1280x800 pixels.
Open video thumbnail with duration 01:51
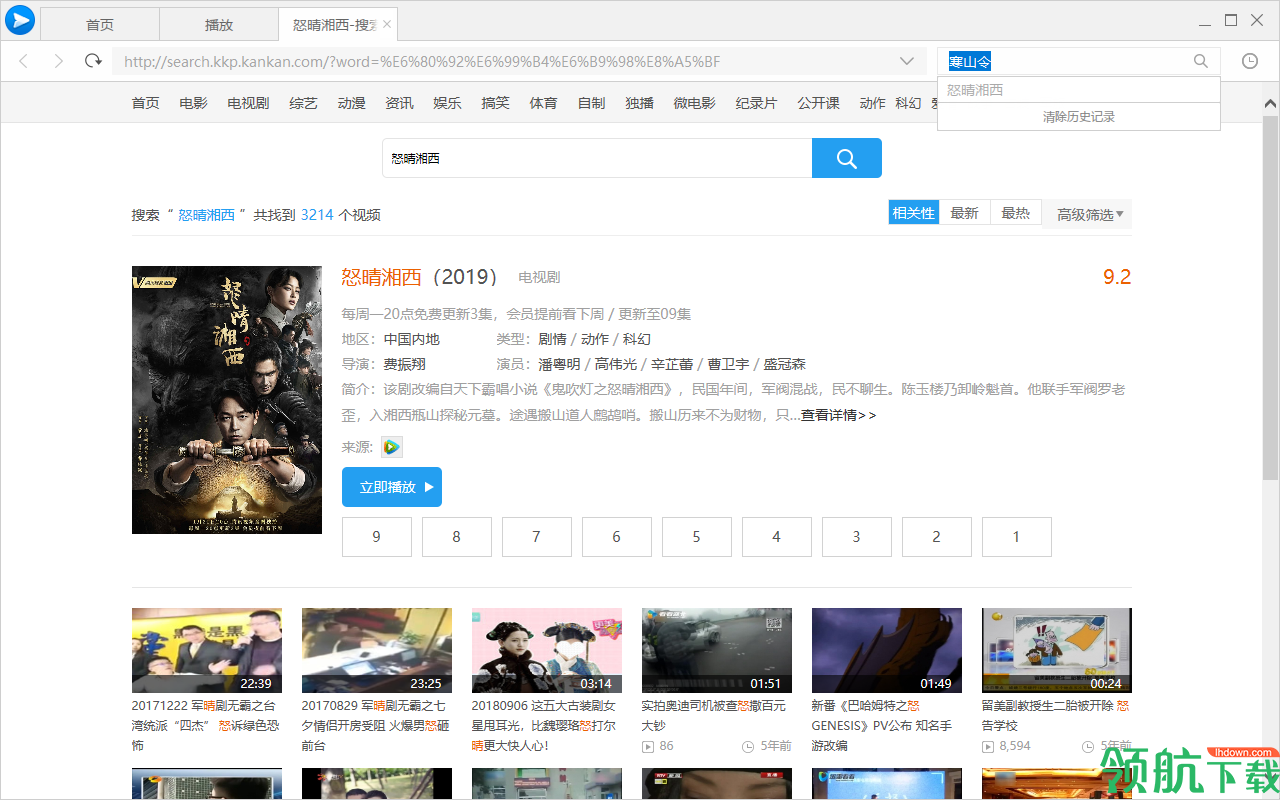[x=717, y=650]
